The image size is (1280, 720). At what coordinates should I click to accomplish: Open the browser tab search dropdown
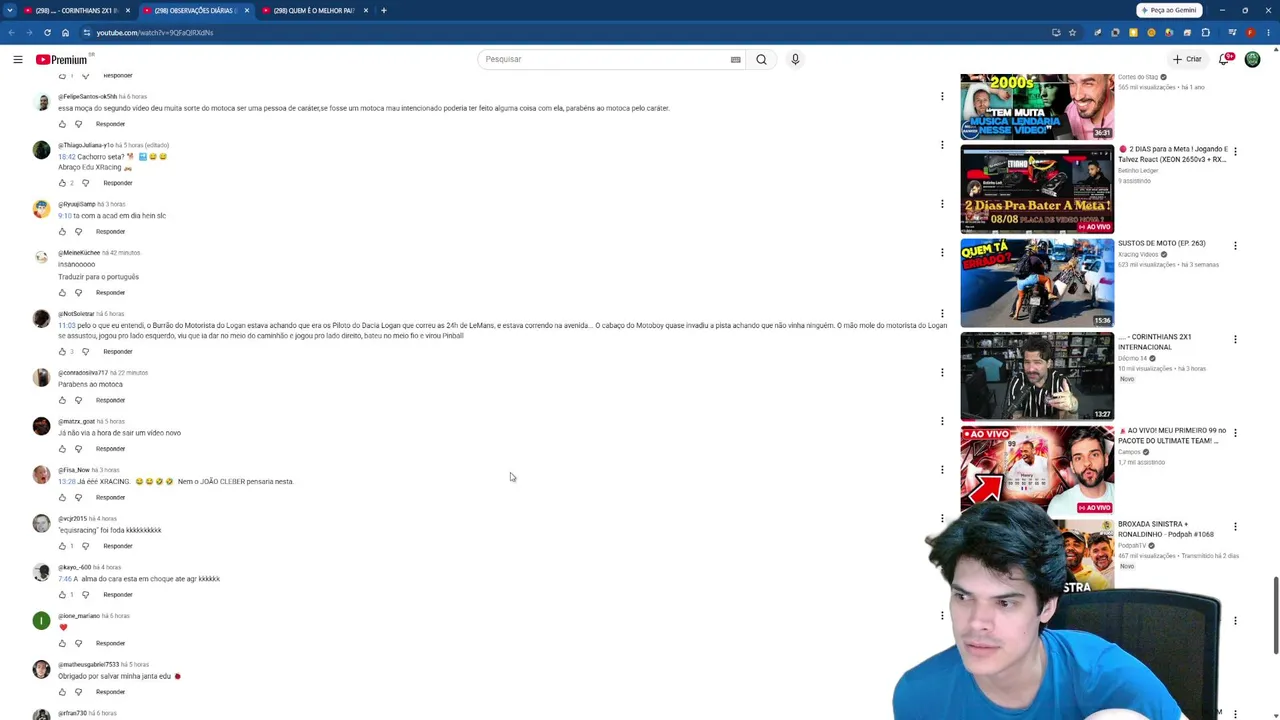tap(10, 10)
